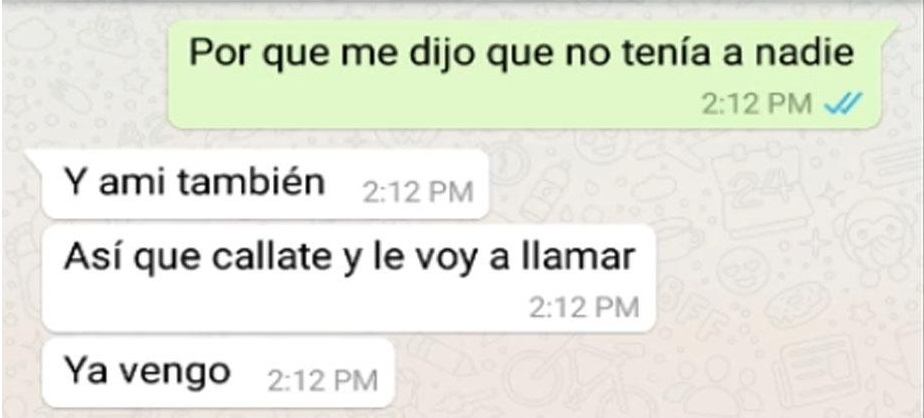Click the 2:12 PM timestamp in green bubble
The width and height of the screenshot is (924, 418).
click(757, 104)
